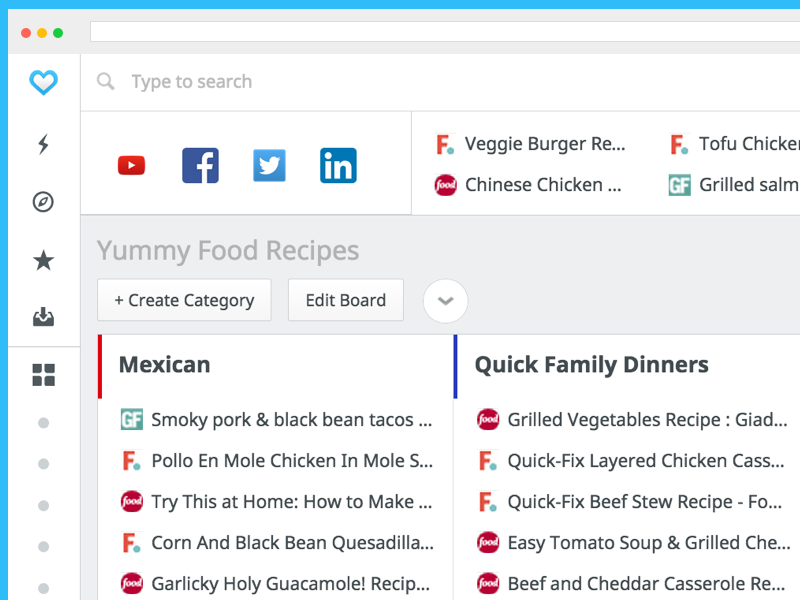Click the heart logo icon in sidebar
Viewport: 800px width, 600px height.
pyautogui.click(x=43, y=82)
